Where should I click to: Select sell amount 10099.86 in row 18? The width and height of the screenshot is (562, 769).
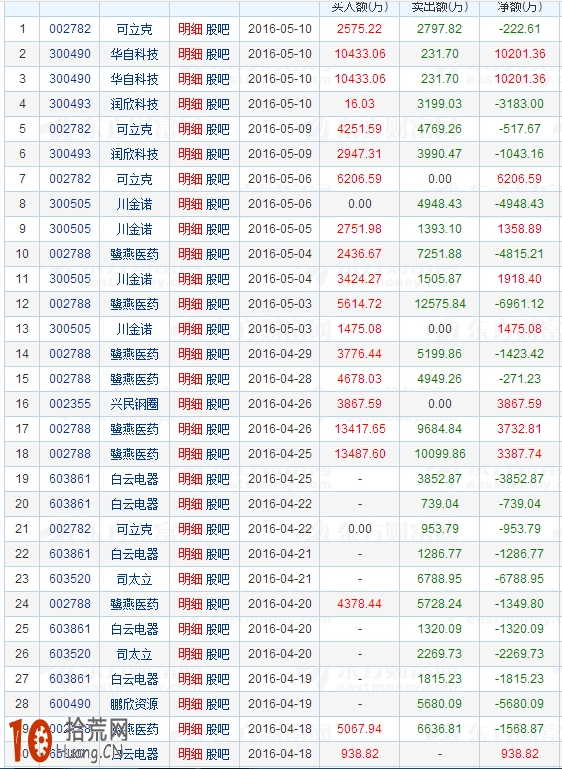440,454
